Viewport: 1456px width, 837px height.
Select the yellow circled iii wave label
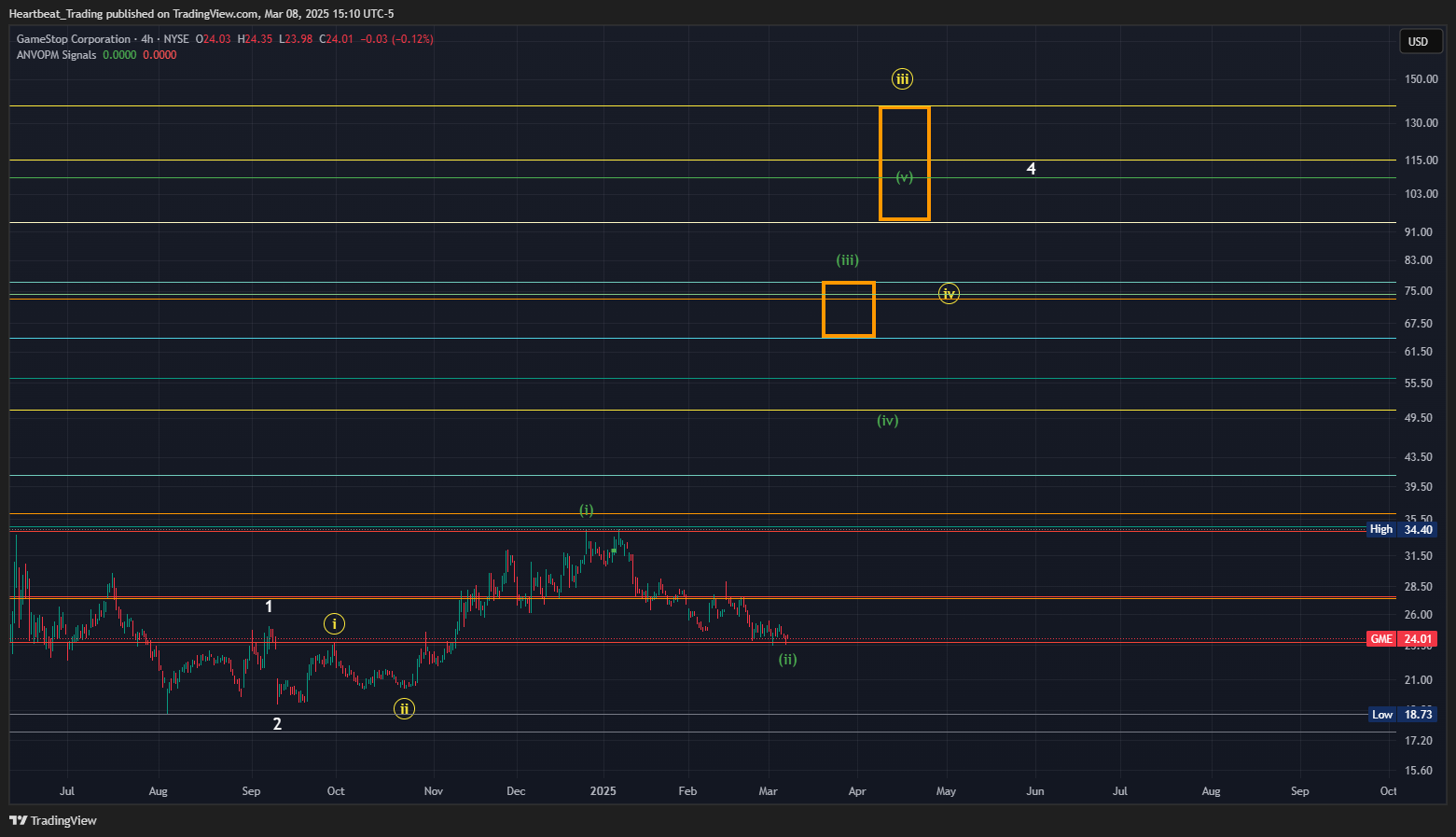click(902, 79)
